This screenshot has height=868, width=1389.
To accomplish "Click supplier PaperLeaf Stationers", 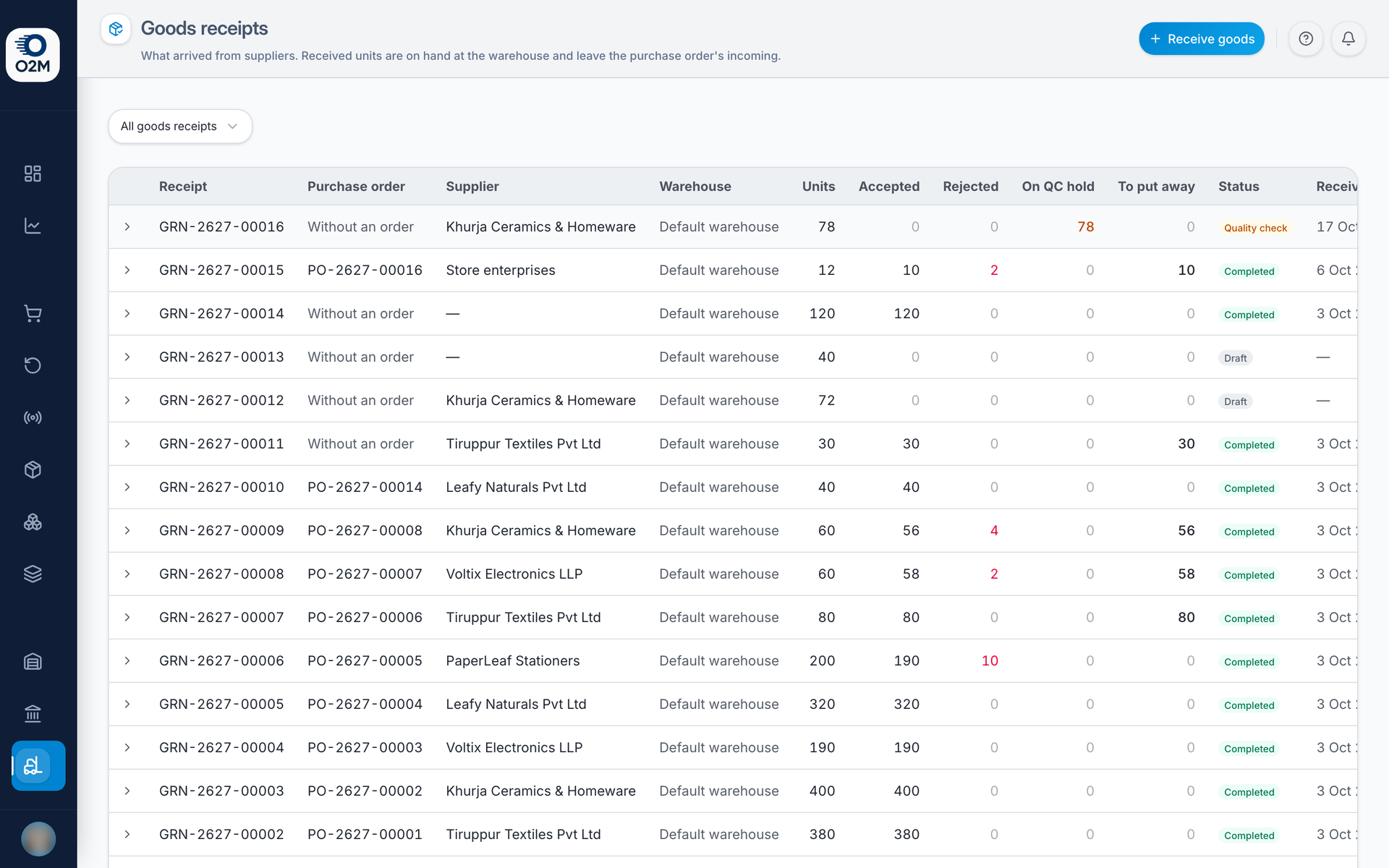I will tap(513, 661).
